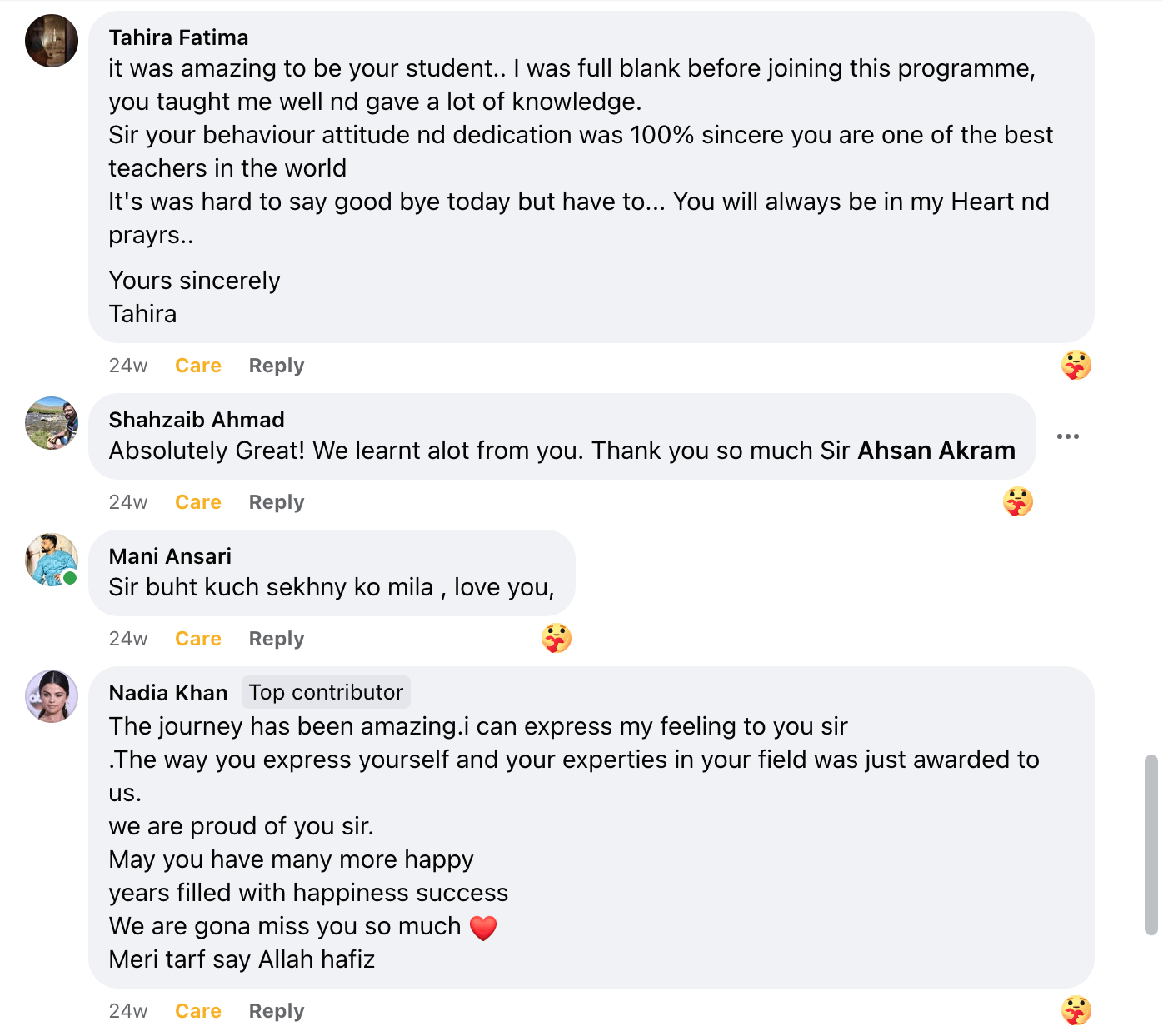Toggle Care reaction under Tahira Fatima's comment
1163x1036 pixels.
coord(198,366)
